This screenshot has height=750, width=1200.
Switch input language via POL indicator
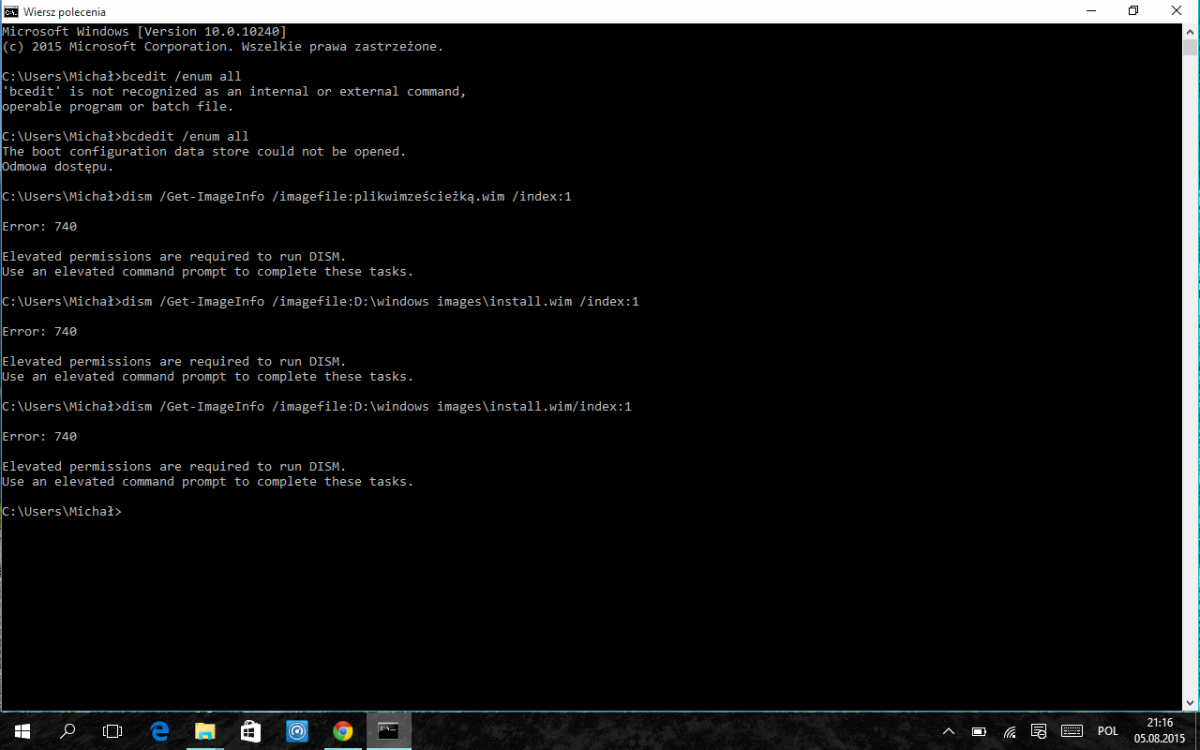coord(1108,731)
